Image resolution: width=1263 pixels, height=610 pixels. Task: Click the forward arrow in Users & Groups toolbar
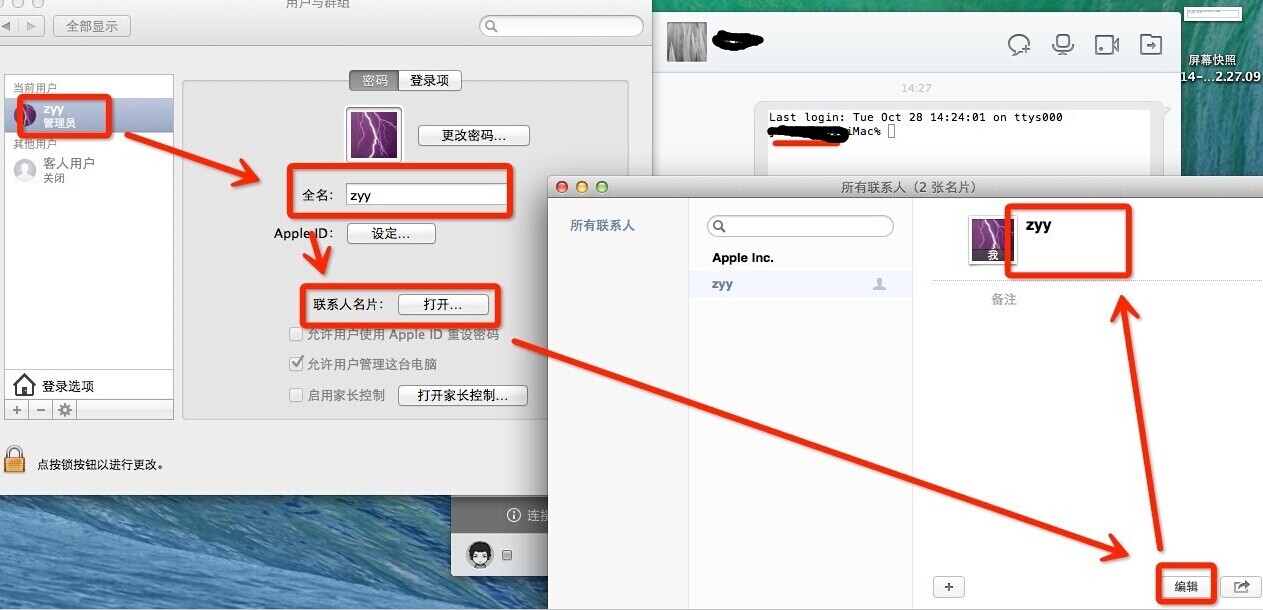pos(32,26)
